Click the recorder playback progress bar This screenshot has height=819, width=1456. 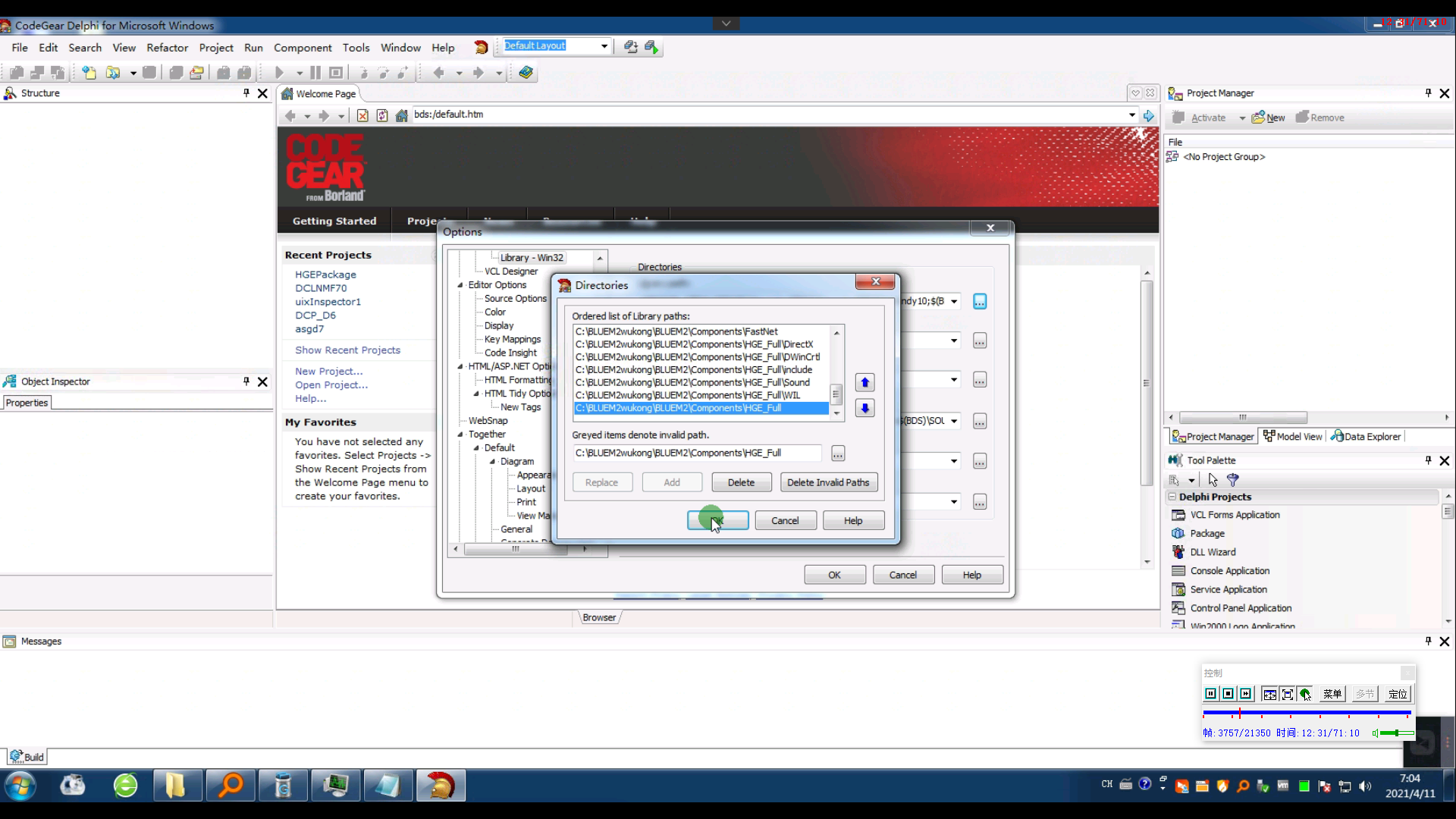pyautogui.click(x=1306, y=714)
